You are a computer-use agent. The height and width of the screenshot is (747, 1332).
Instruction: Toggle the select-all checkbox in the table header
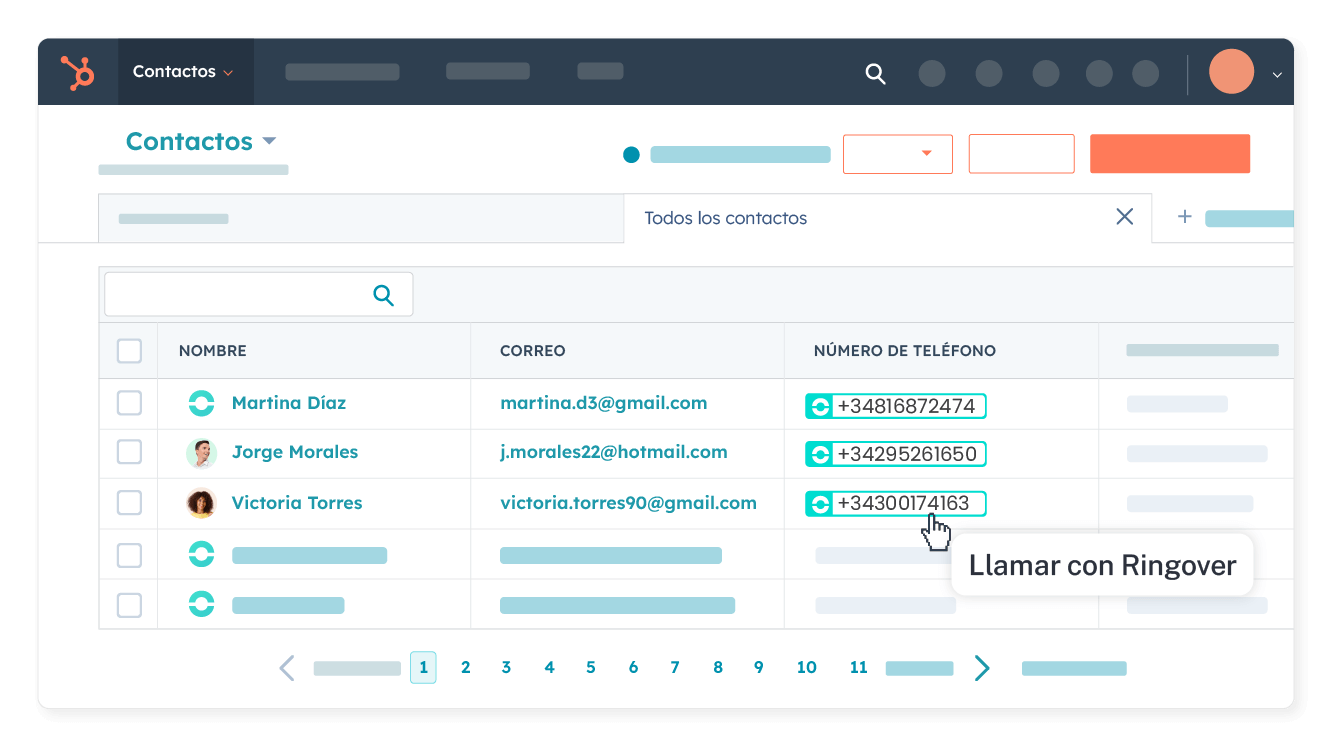[x=129, y=351]
